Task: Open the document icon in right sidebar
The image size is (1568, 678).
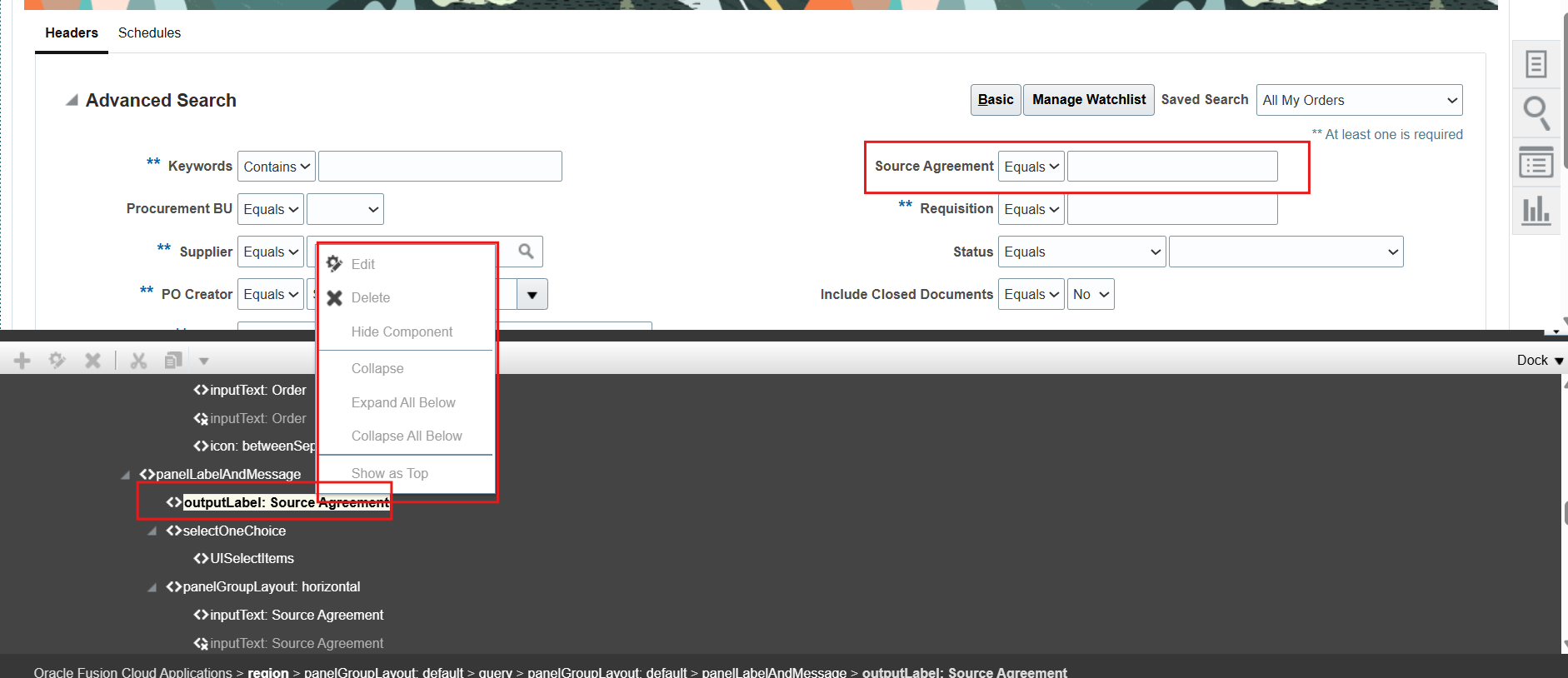Action: [1536, 64]
